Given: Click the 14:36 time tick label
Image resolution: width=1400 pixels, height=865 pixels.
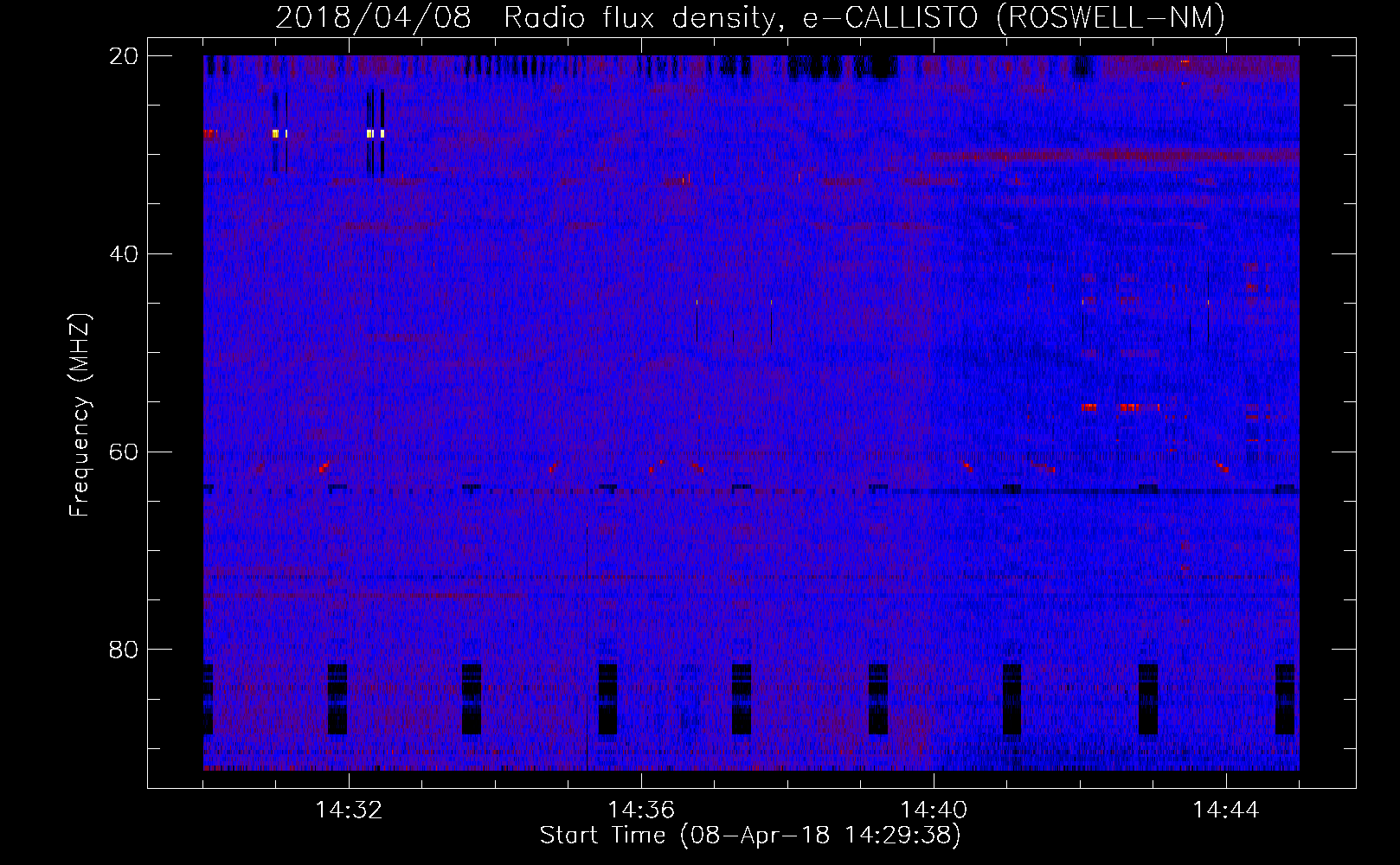Looking at the screenshot, I should click(x=641, y=811).
